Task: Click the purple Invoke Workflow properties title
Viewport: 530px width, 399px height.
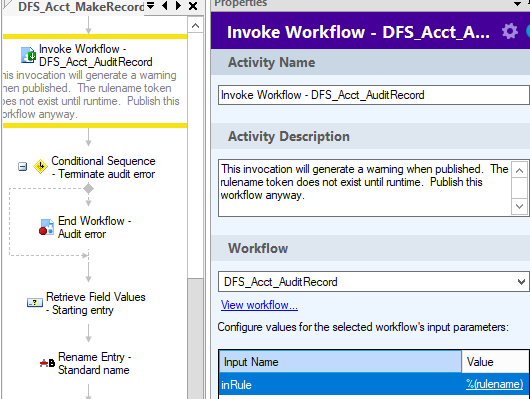Action: tap(358, 32)
